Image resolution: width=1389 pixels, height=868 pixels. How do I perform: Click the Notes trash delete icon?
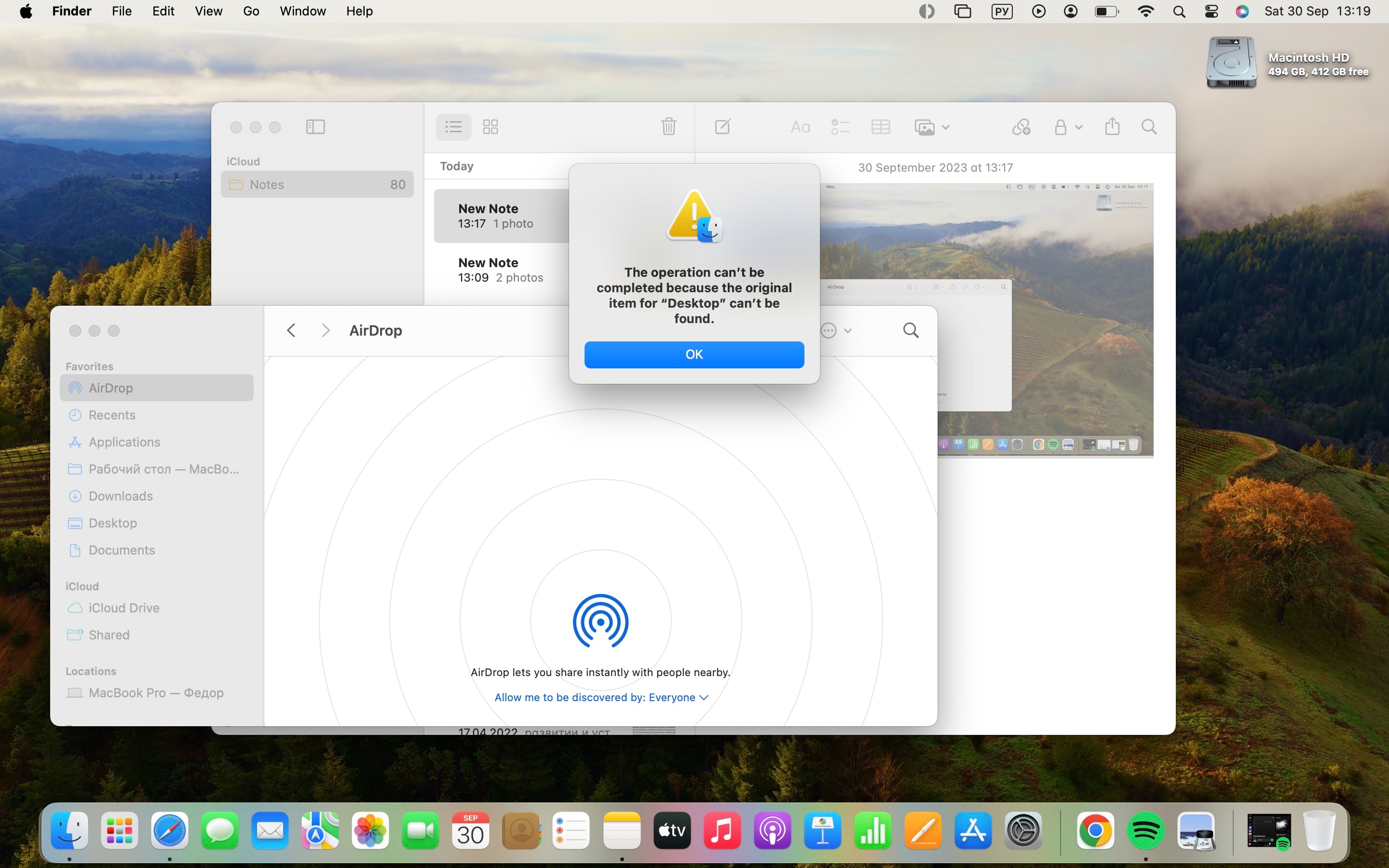[x=668, y=127]
